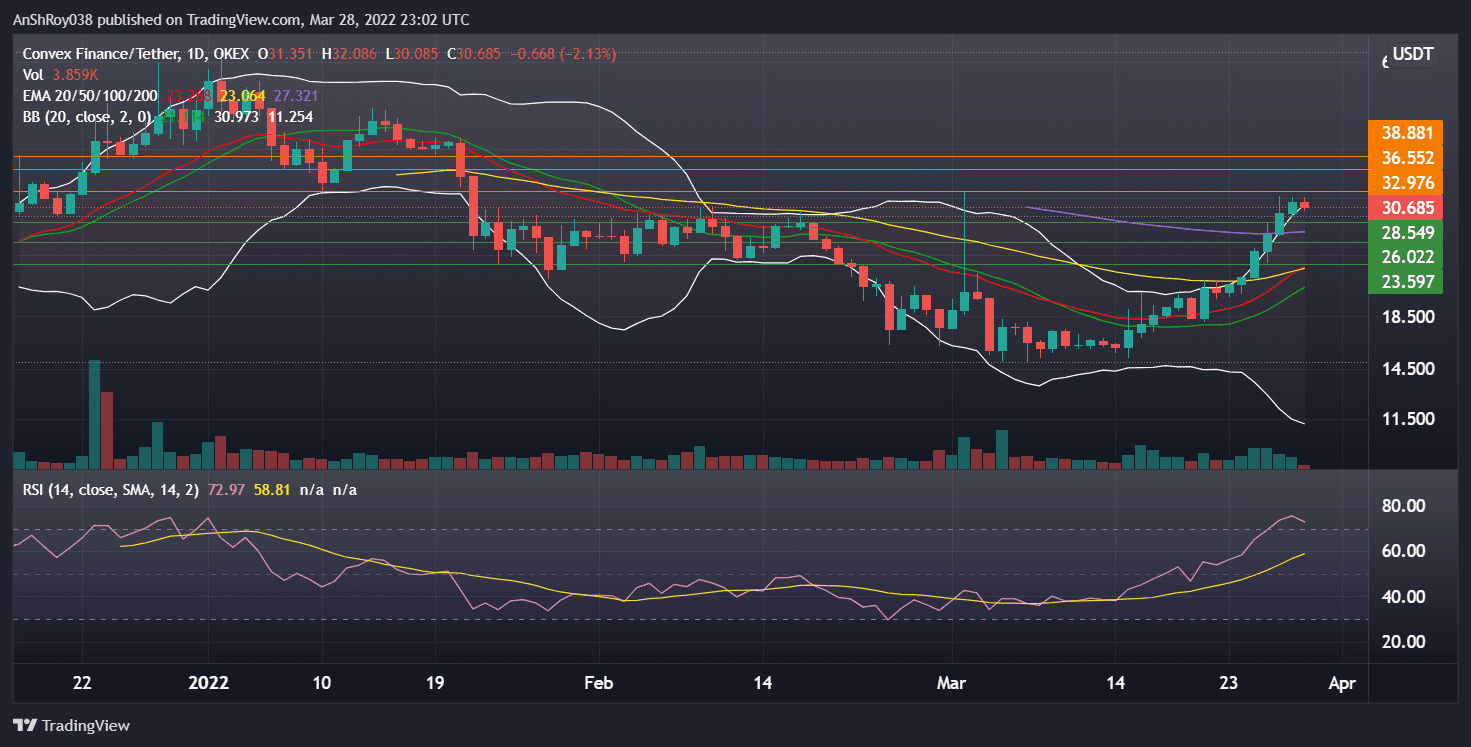Select the Apr label on the time axis
The image size is (1471, 747).
1343,683
